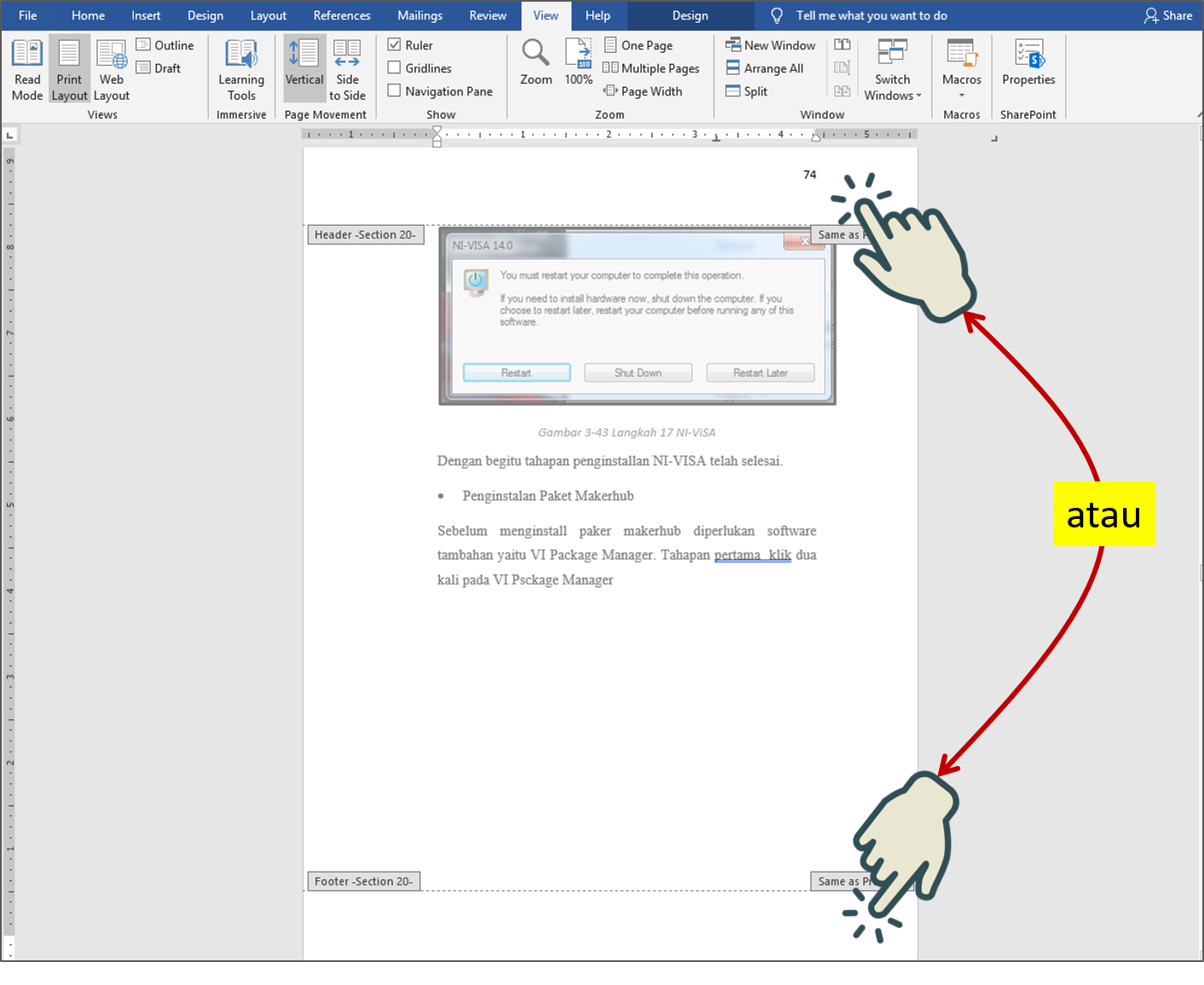This screenshot has width=1204, height=985.
Task: Switch to Draft view
Action: [x=159, y=68]
